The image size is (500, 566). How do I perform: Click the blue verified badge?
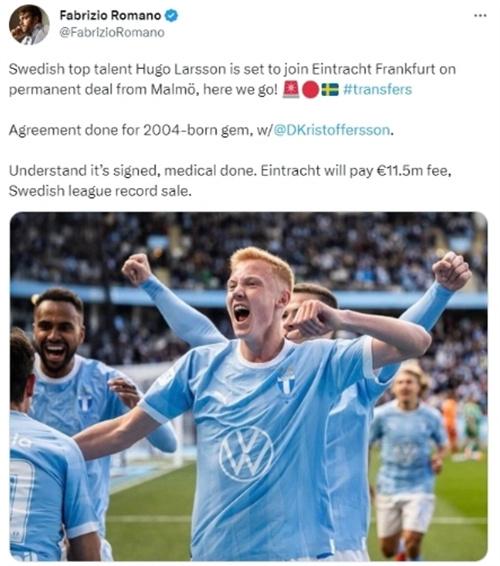(171, 16)
